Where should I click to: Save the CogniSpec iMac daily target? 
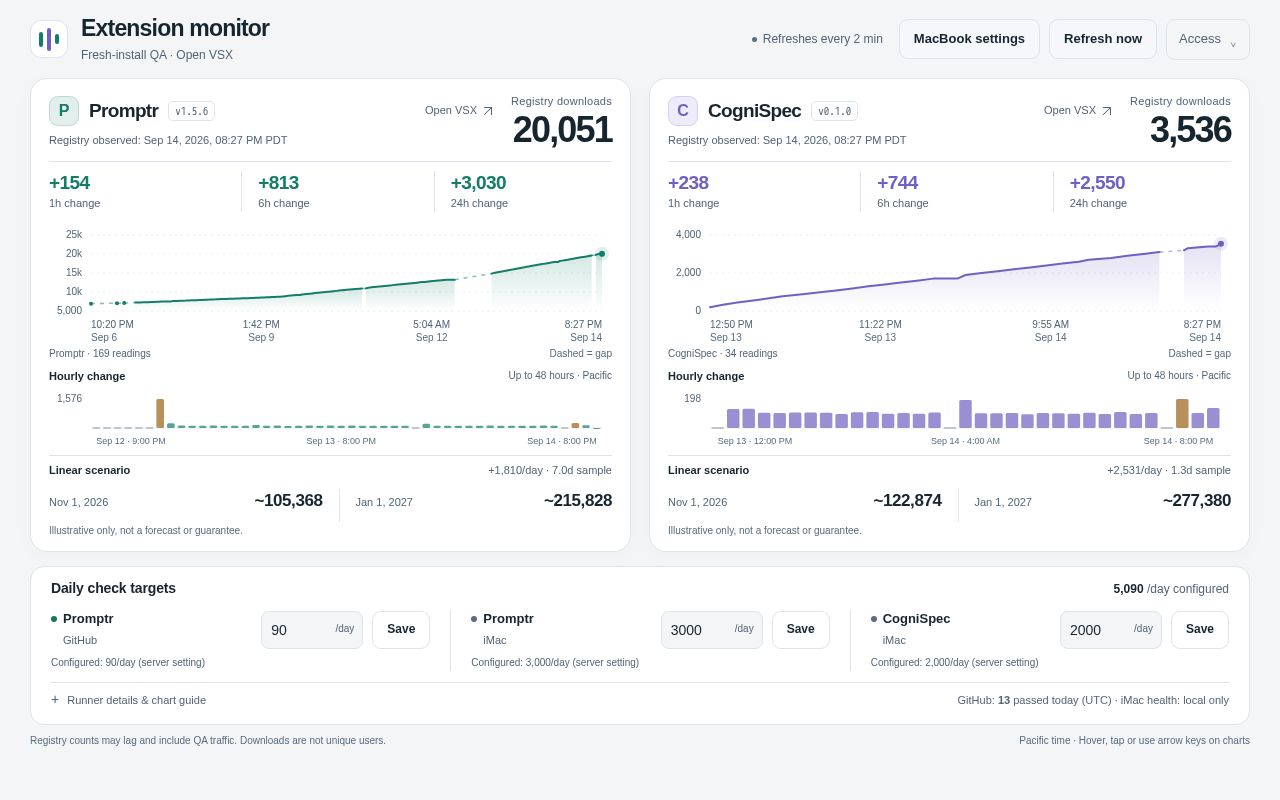[1200, 630]
